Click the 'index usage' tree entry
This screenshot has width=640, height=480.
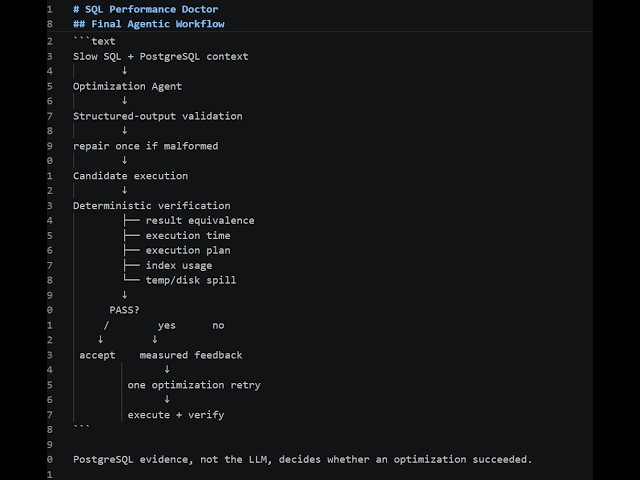pyautogui.click(x=179, y=265)
